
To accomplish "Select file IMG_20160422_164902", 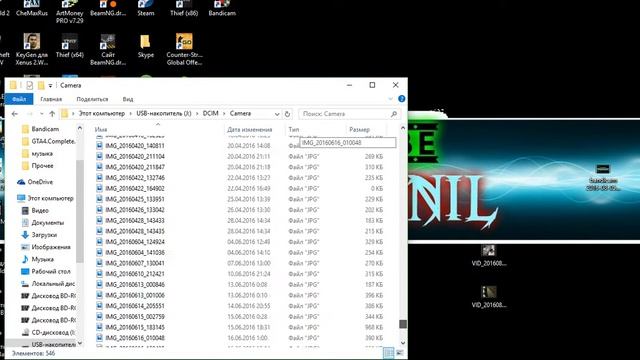I will (131, 188).
